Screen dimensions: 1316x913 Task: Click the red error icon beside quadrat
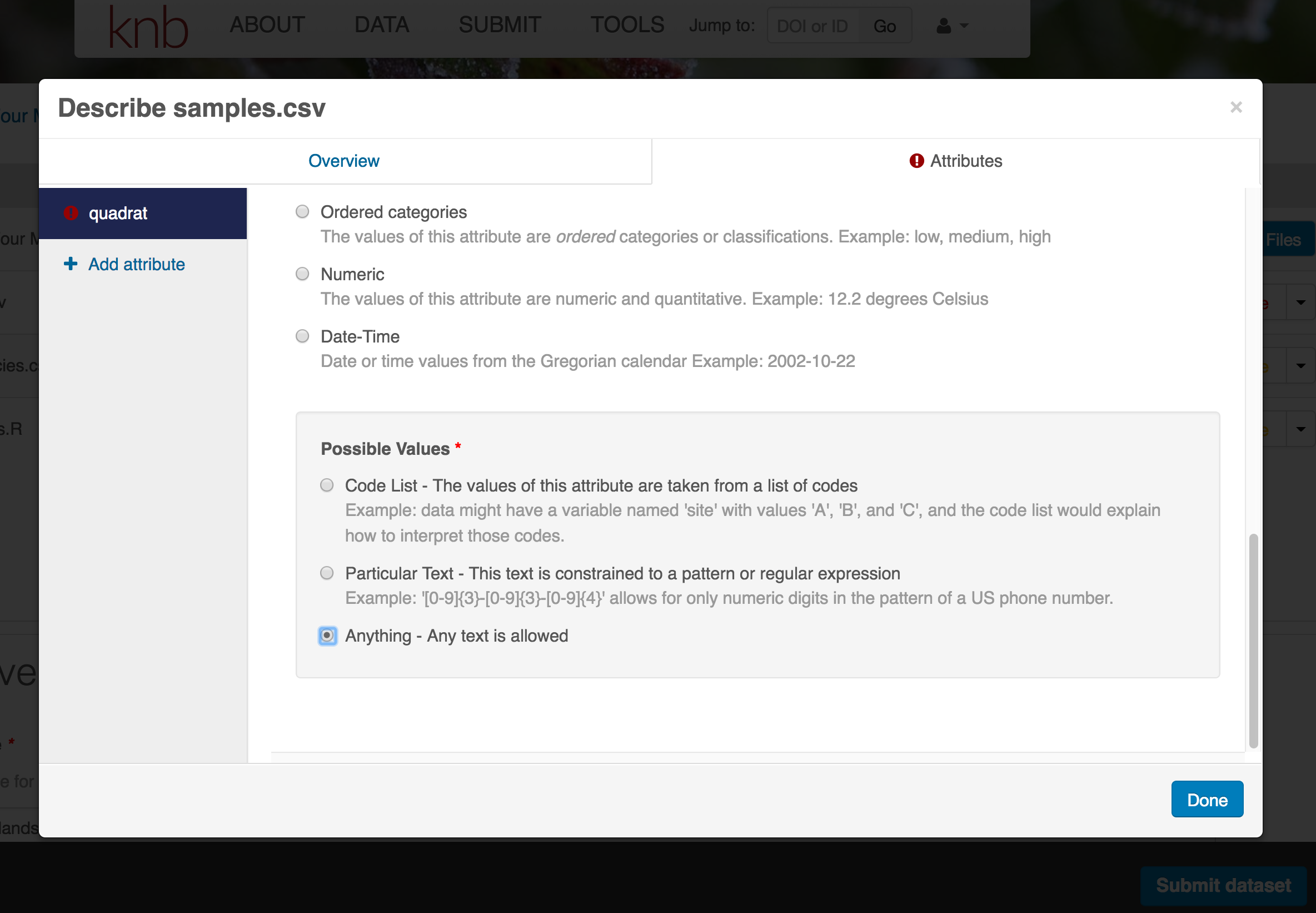click(x=71, y=214)
